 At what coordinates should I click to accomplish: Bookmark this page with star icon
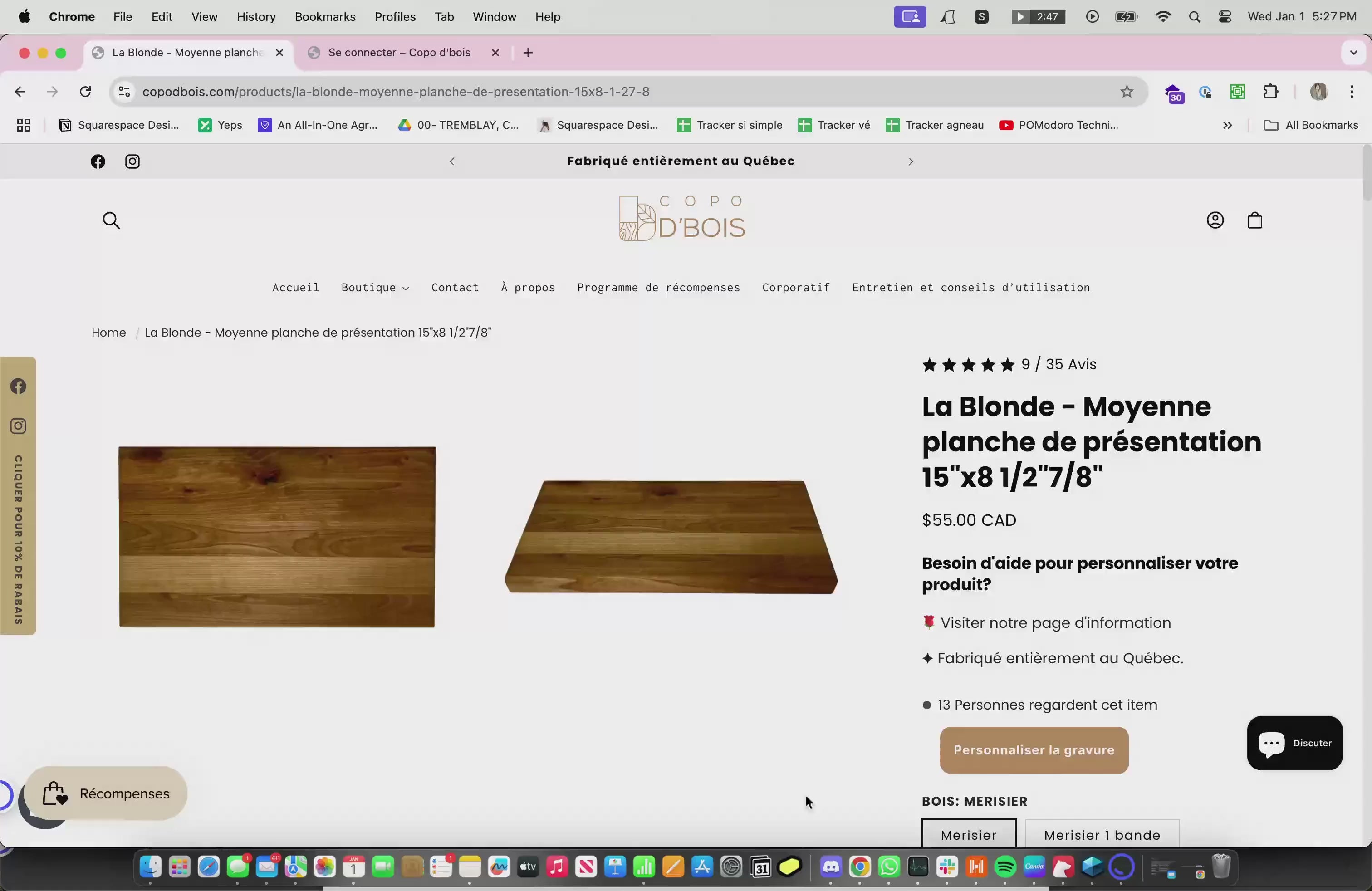[1127, 92]
